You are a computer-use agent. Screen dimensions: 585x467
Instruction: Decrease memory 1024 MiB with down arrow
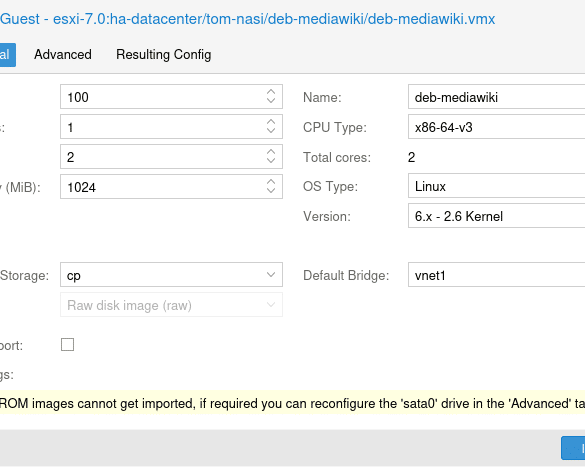coord(271,191)
